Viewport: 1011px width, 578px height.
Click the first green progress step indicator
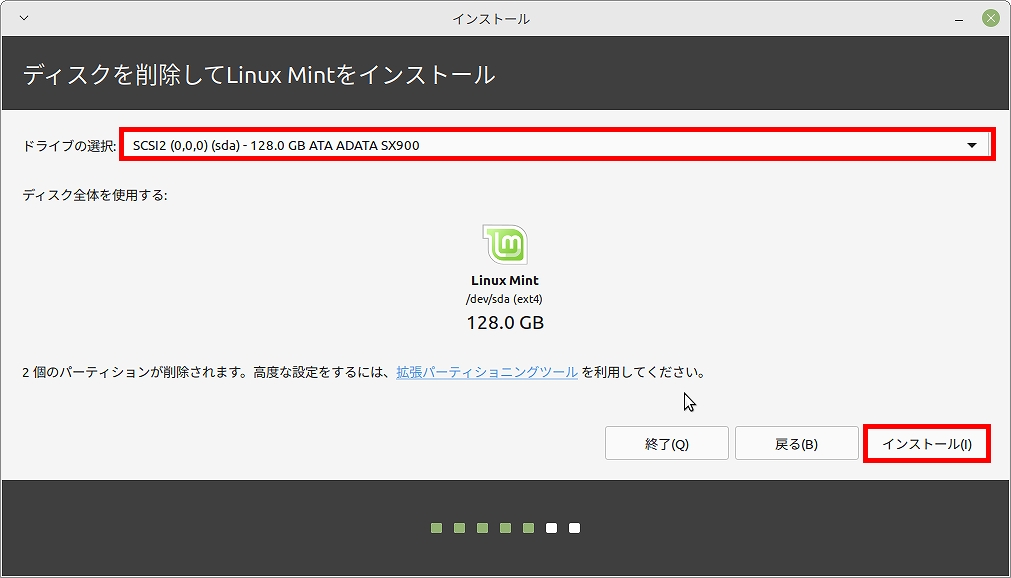click(437, 528)
